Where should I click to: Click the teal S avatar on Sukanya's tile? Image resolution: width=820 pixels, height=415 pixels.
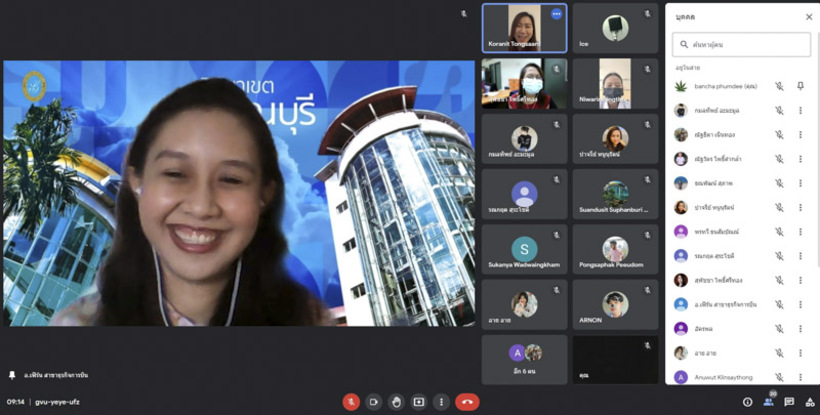point(524,249)
